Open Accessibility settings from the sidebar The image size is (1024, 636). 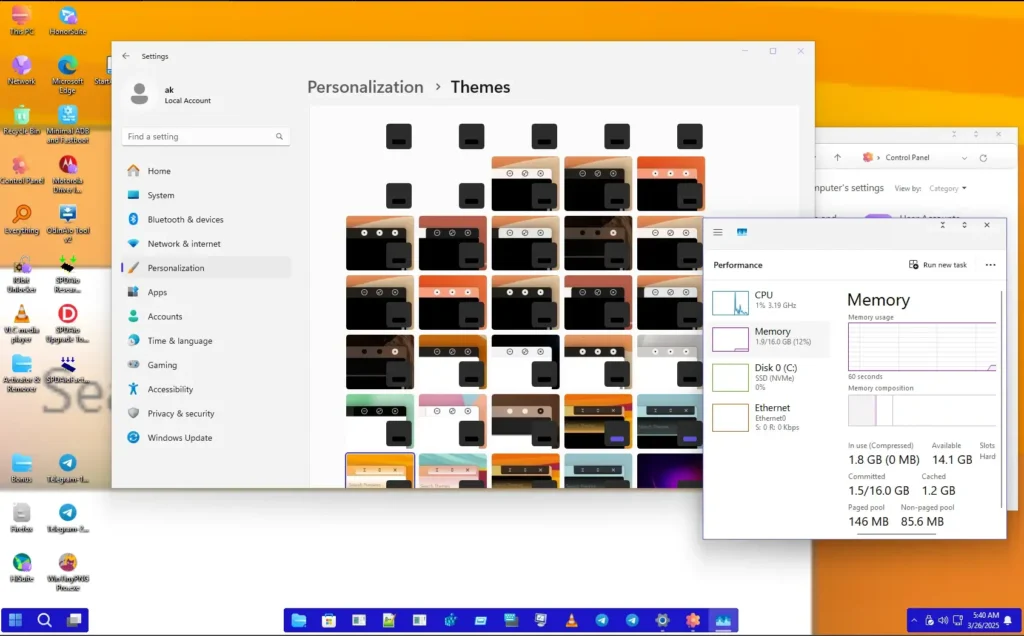[170, 389]
